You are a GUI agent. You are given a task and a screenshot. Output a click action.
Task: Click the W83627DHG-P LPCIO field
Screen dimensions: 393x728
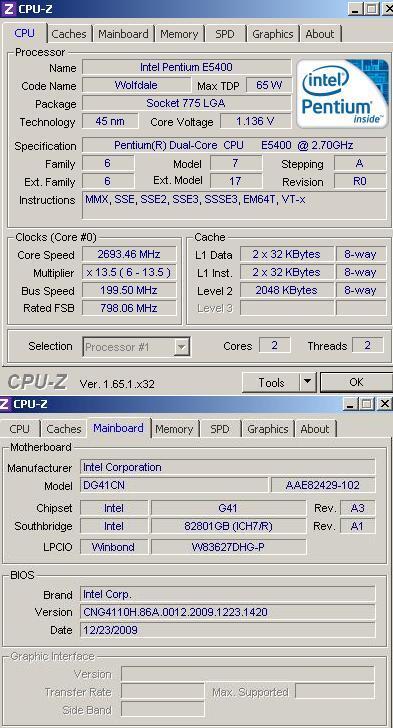pyautogui.click(x=229, y=547)
